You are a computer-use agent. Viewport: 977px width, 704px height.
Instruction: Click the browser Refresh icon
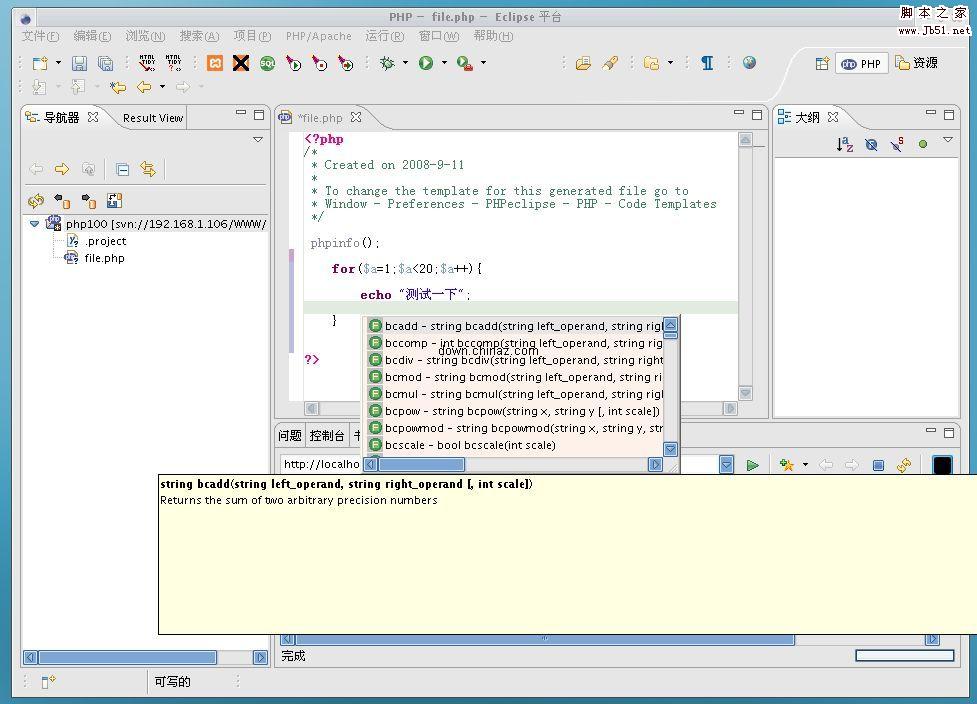(x=904, y=465)
